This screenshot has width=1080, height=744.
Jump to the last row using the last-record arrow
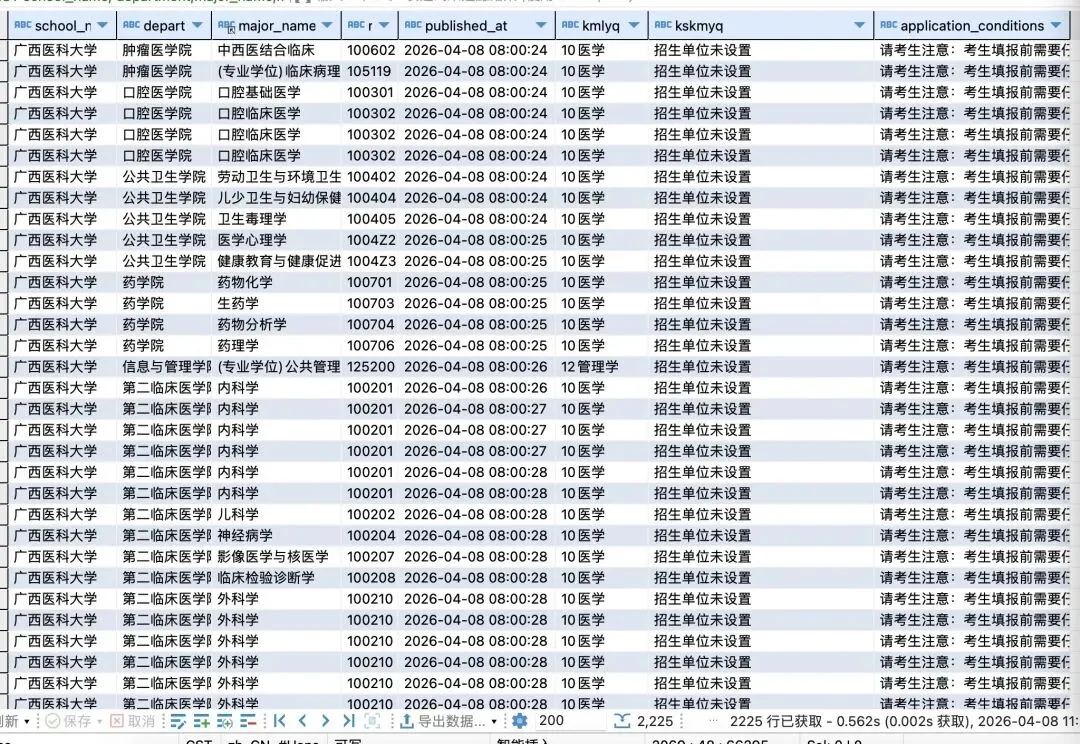pyautogui.click(x=349, y=721)
